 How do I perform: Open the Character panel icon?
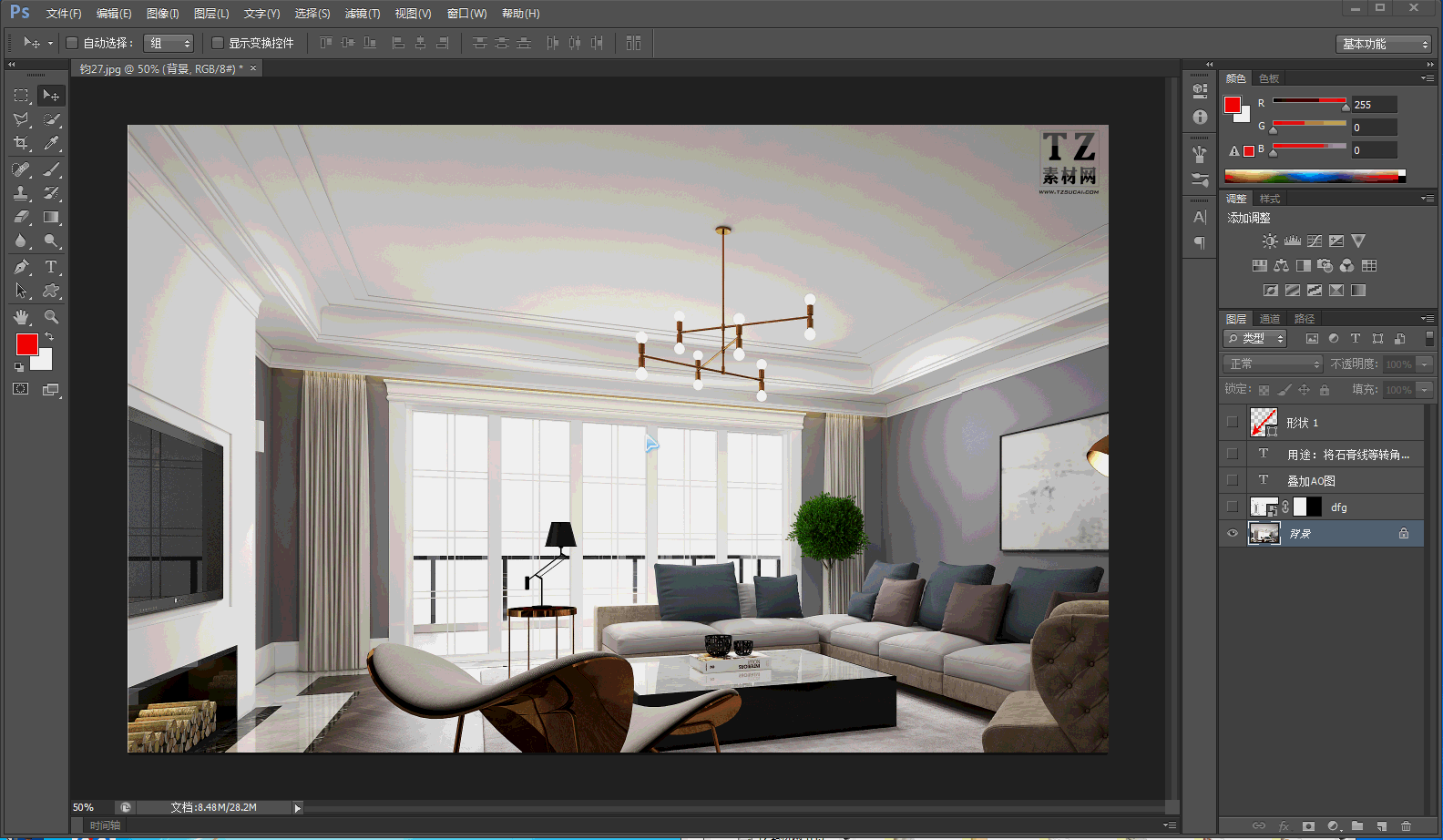tap(1200, 217)
